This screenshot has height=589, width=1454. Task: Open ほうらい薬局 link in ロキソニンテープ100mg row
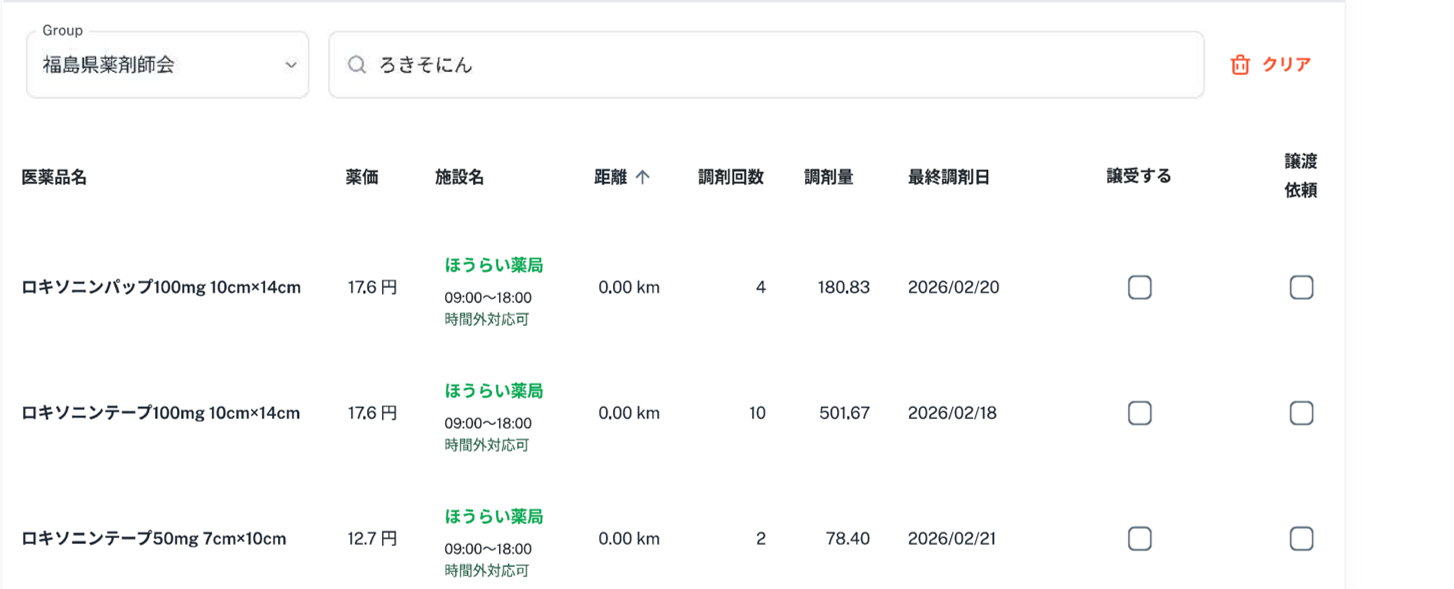tap(494, 391)
